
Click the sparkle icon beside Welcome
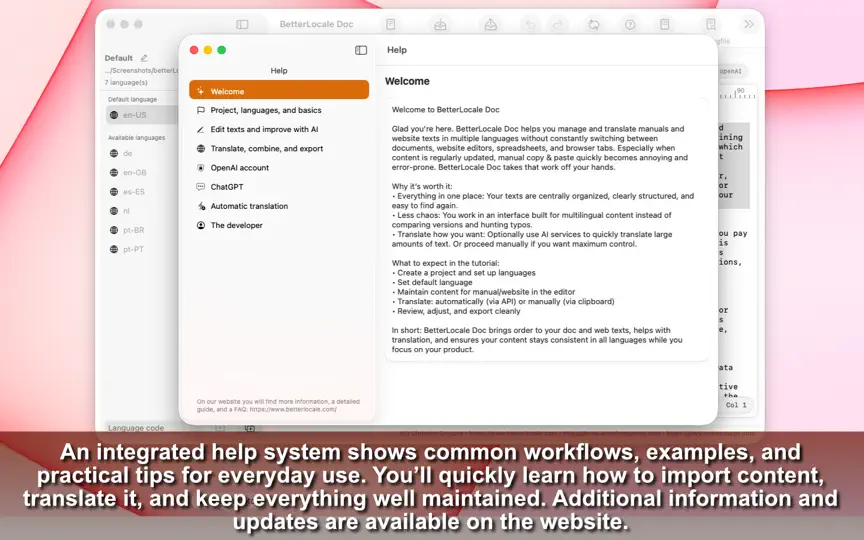[x=201, y=91]
